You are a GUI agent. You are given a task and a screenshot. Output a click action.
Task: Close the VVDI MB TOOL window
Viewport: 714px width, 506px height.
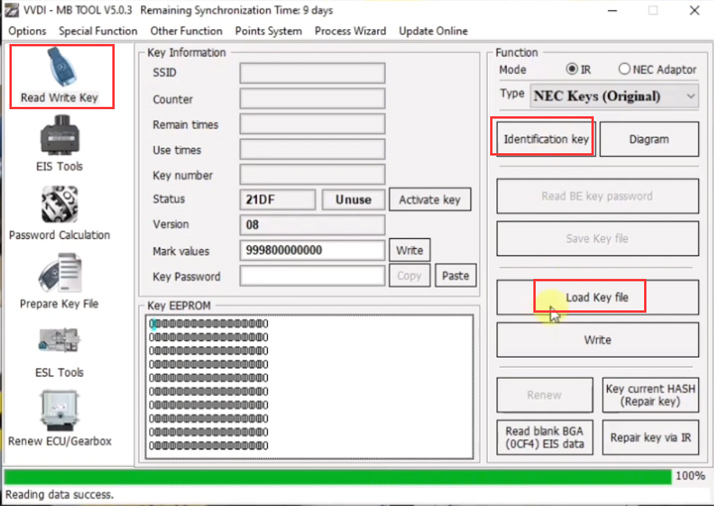click(694, 10)
